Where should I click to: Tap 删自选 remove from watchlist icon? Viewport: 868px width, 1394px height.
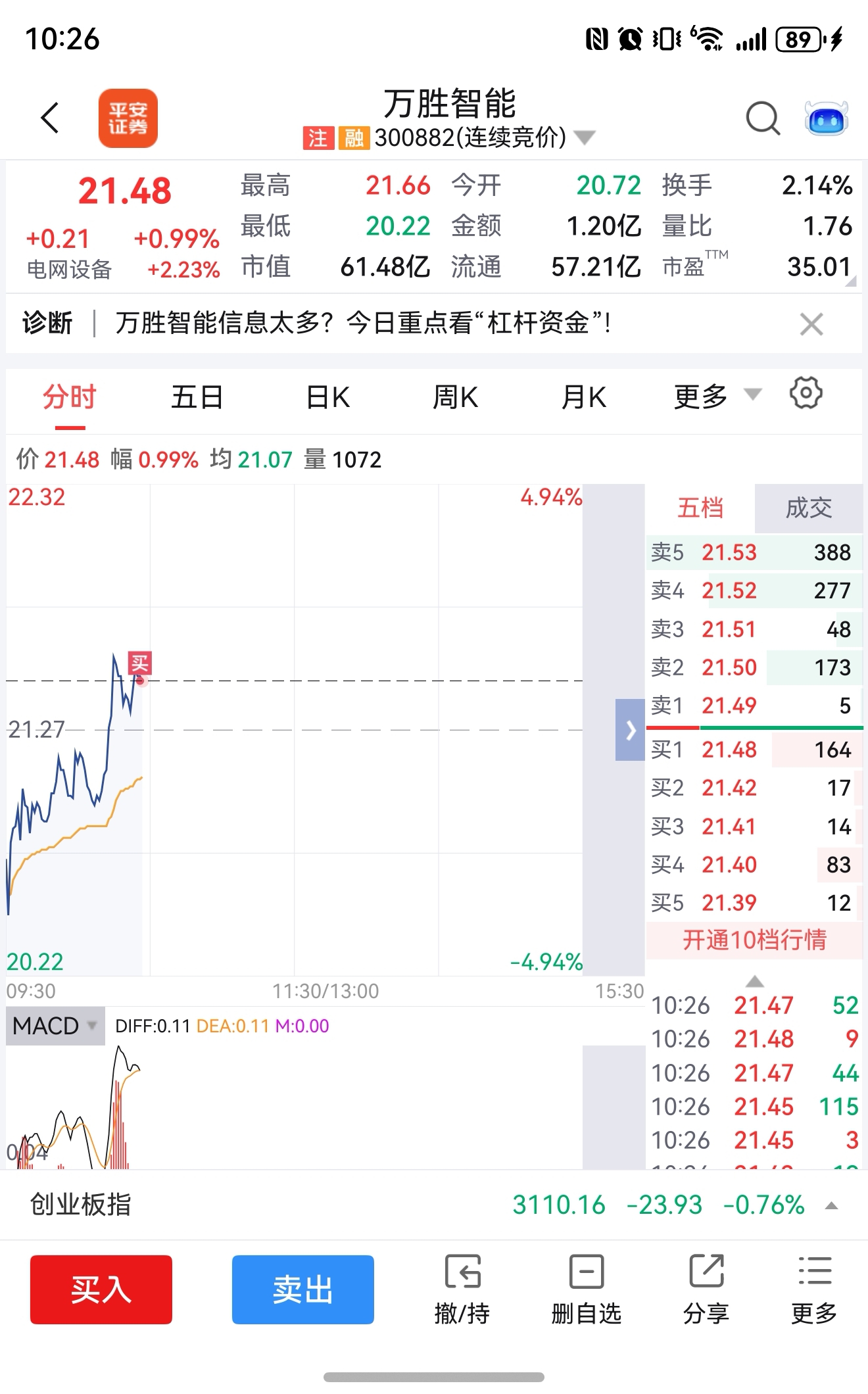pyautogui.click(x=587, y=1290)
